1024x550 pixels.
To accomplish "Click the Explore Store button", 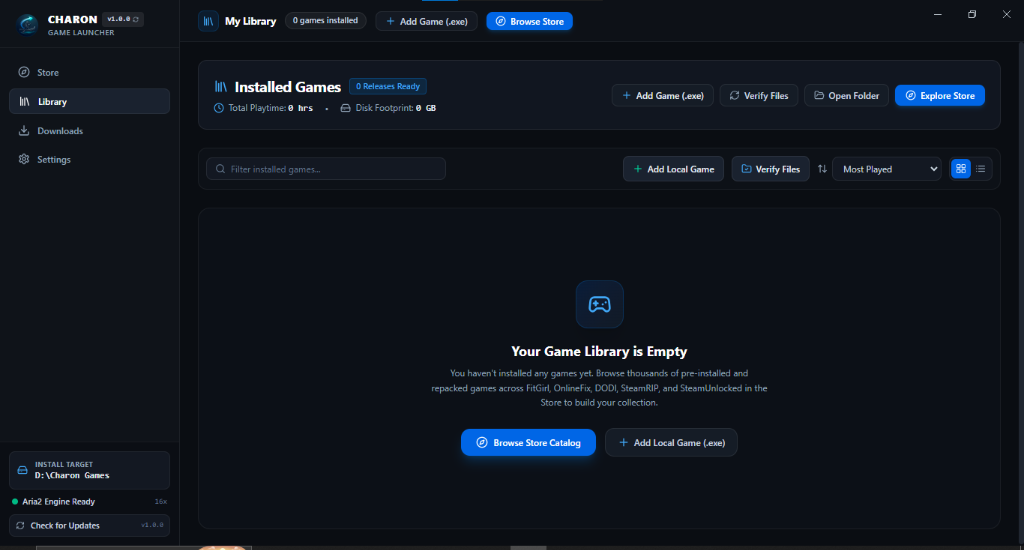I will (x=940, y=95).
